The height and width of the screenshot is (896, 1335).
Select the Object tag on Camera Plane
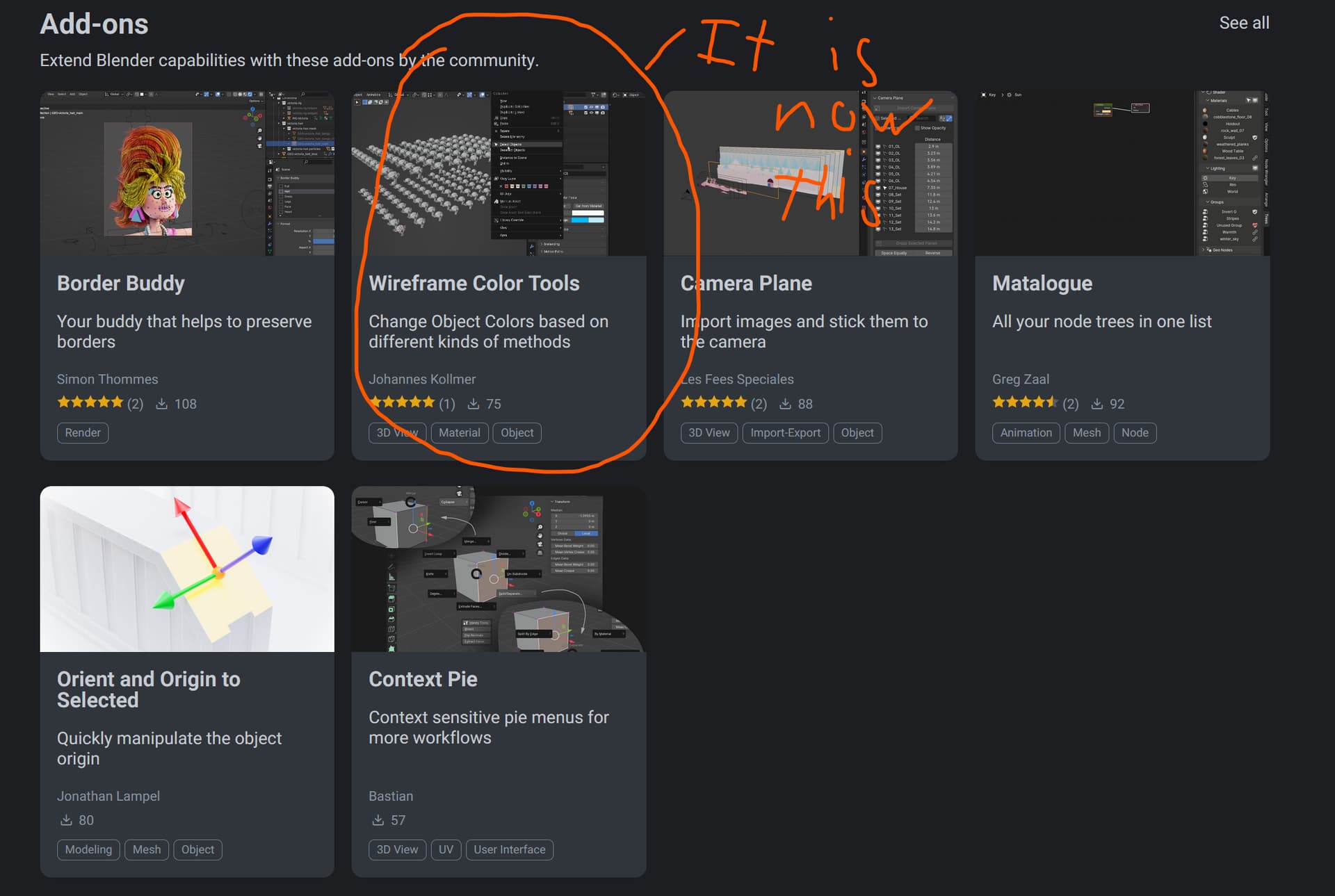[857, 432]
